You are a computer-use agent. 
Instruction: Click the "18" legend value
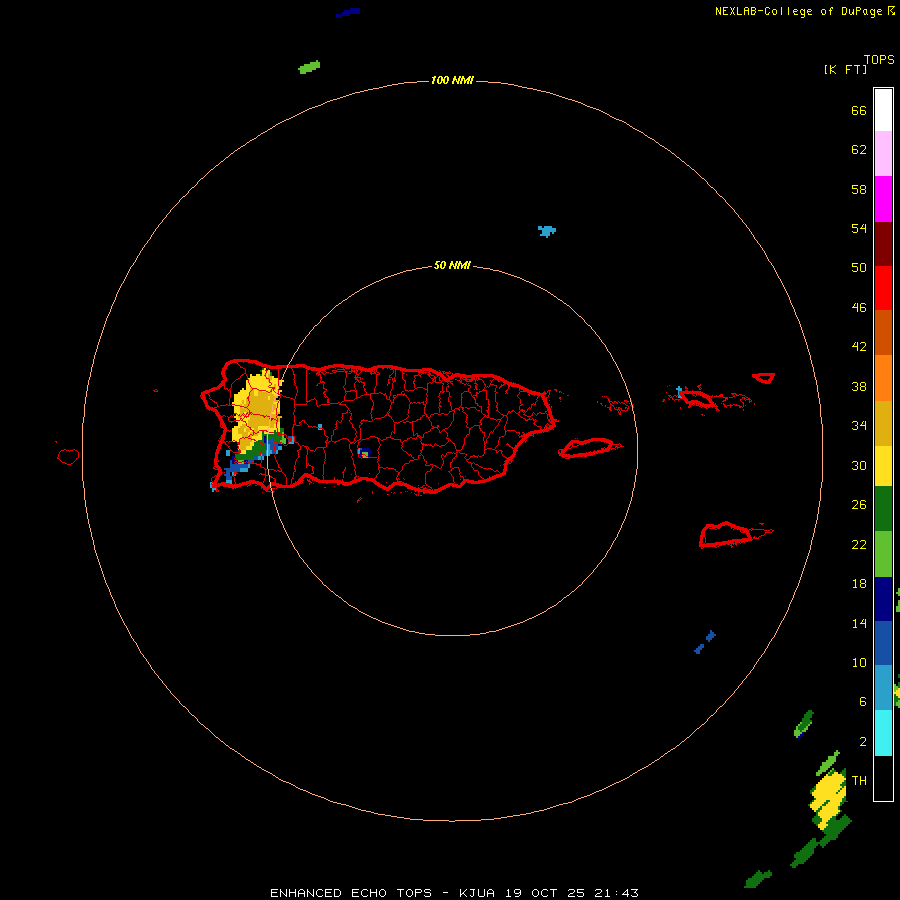(859, 584)
